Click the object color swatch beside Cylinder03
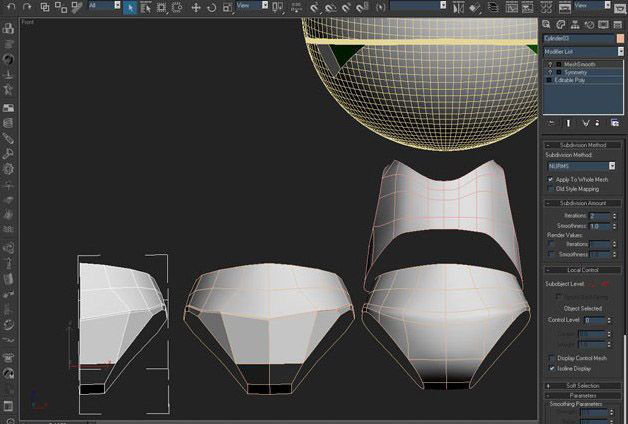The height and width of the screenshot is (424, 628). coord(619,38)
